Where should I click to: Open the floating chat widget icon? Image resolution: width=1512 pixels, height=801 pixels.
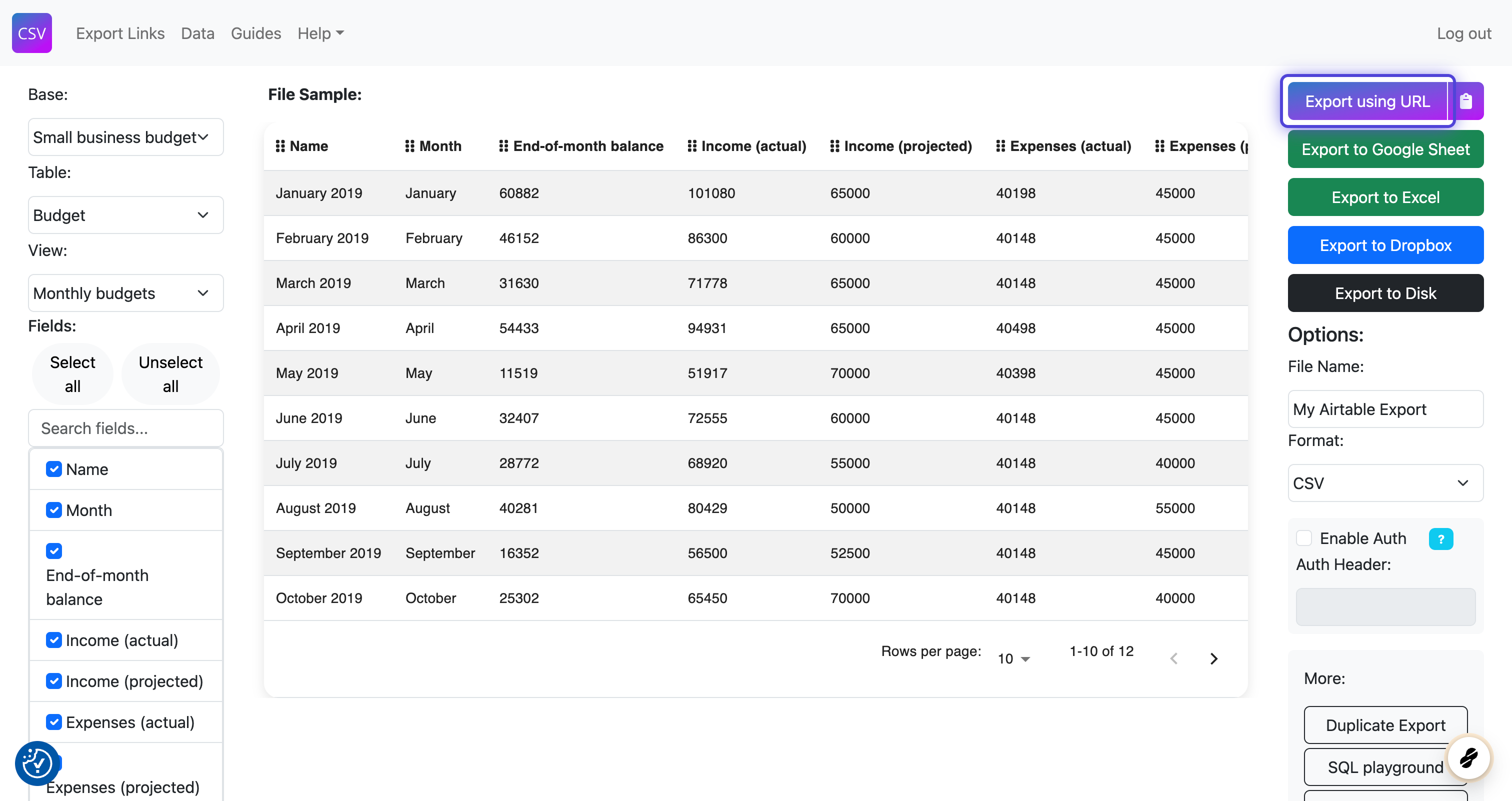(1468, 757)
